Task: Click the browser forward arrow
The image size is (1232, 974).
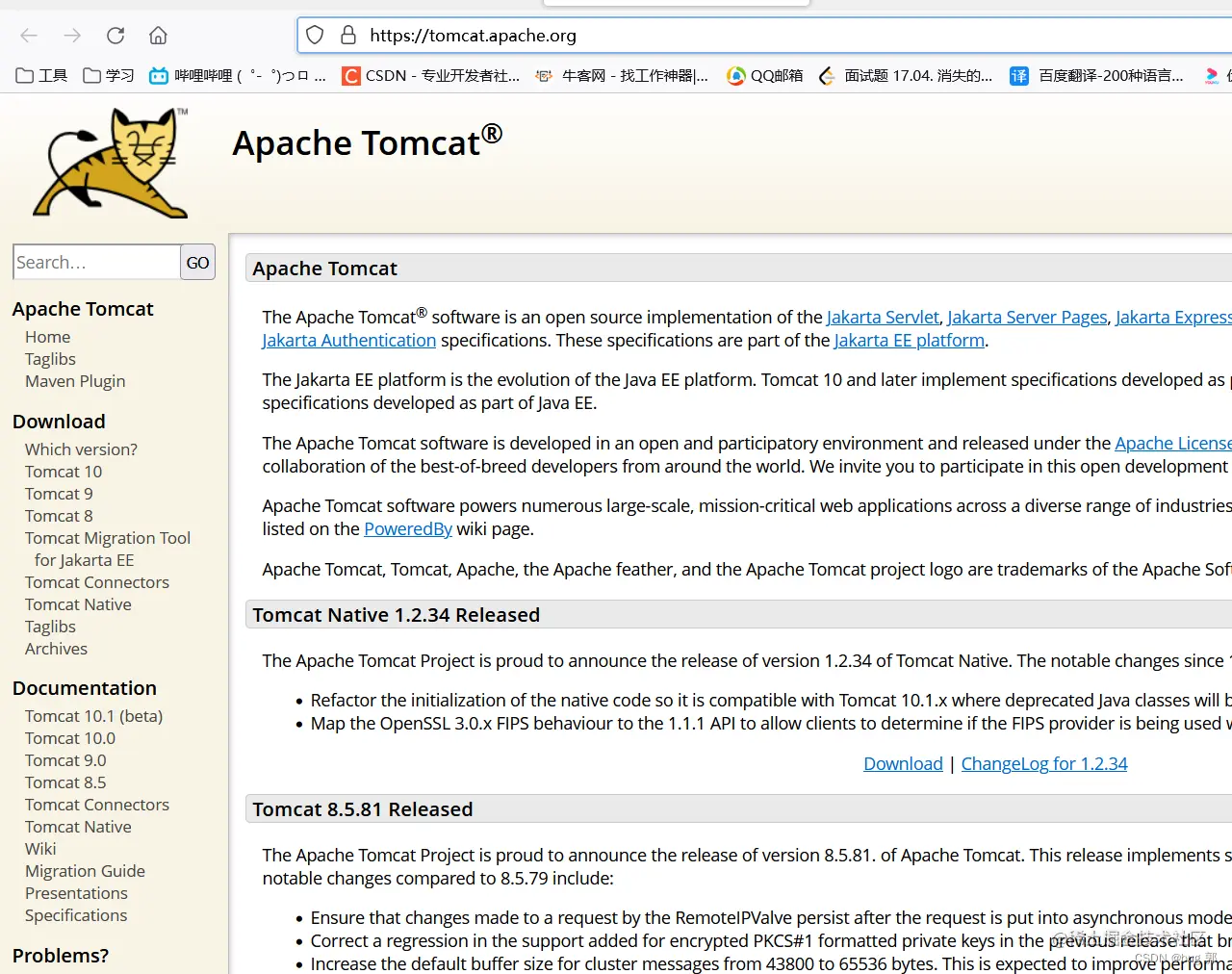Action: [x=72, y=36]
